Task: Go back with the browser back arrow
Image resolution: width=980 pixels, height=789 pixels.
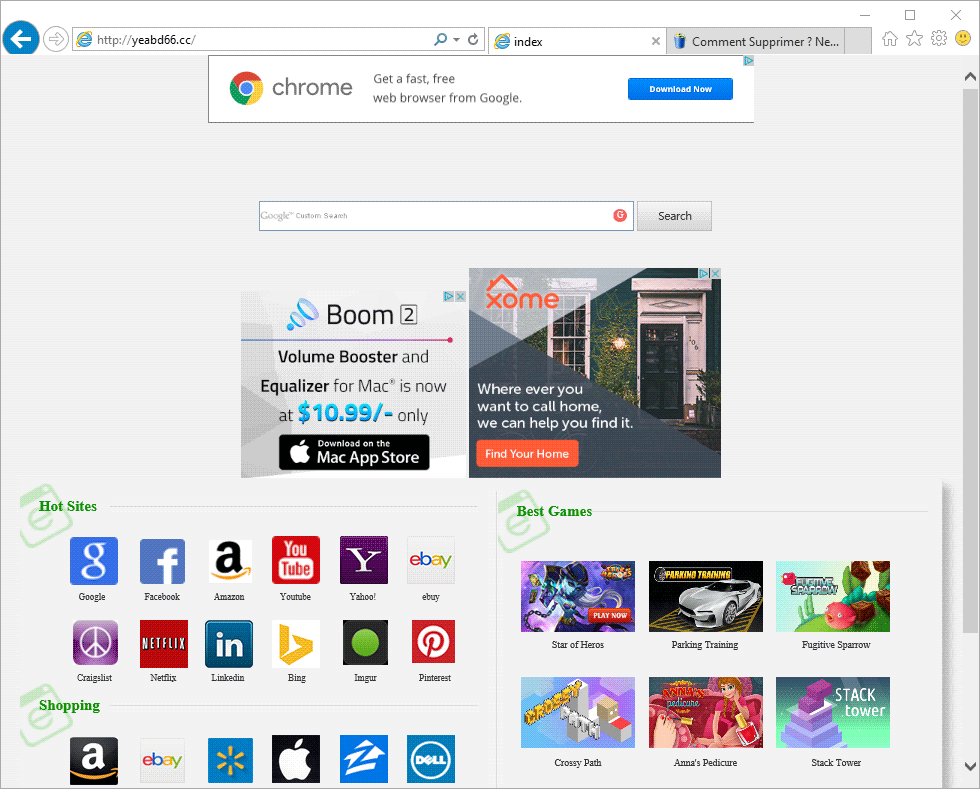Action: click(x=21, y=39)
